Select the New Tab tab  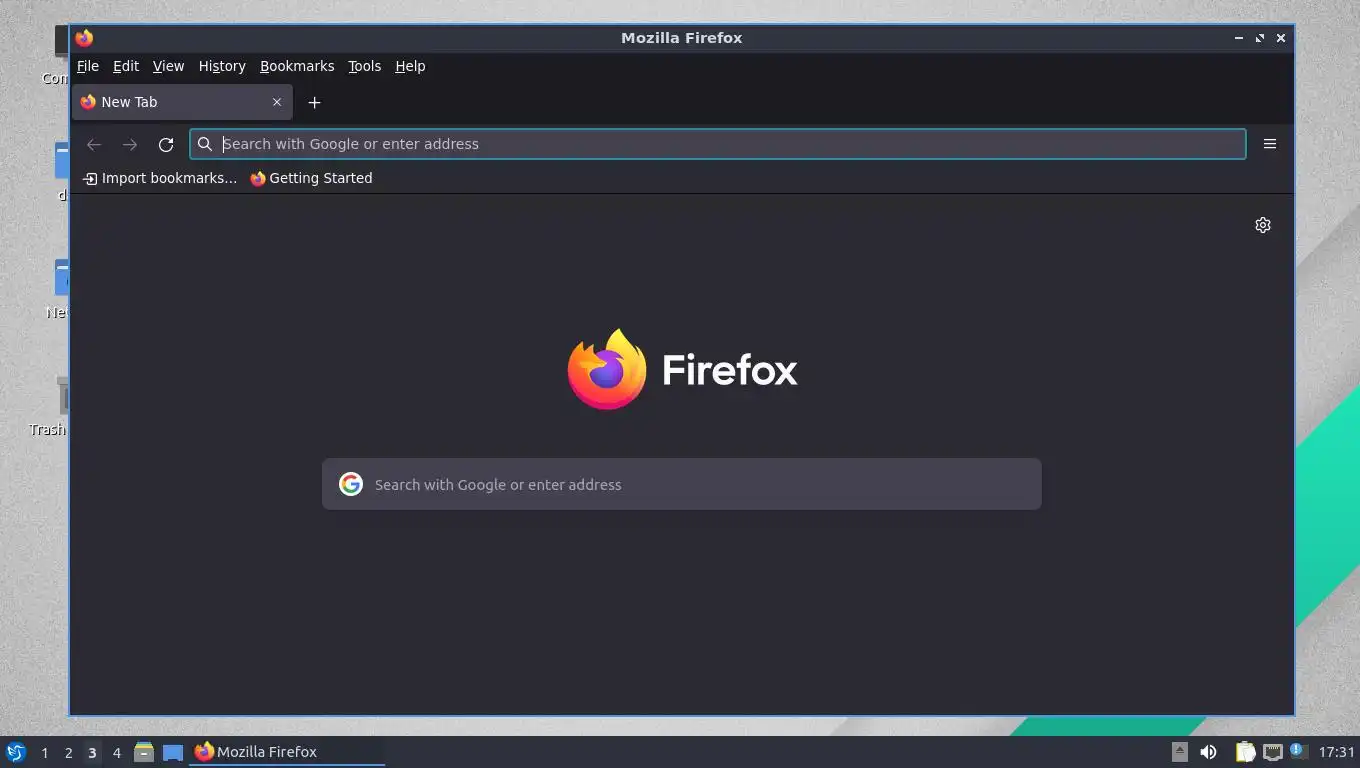[182, 102]
